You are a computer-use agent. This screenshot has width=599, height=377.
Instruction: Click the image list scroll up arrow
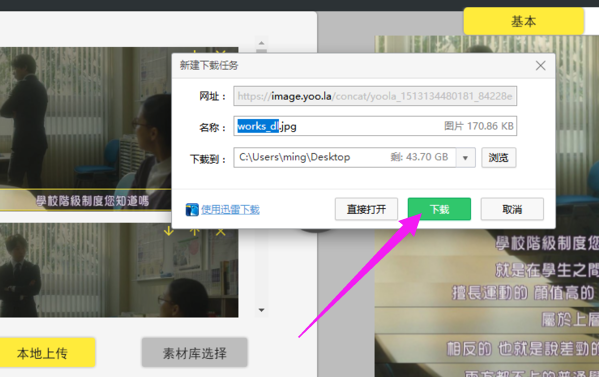[x=261, y=43]
